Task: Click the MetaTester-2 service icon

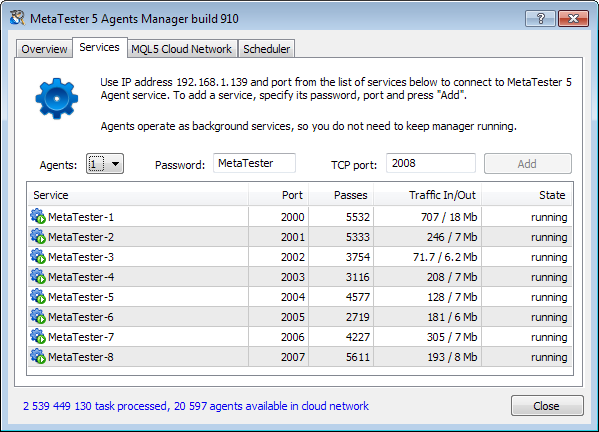Action: (x=38, y=236)
